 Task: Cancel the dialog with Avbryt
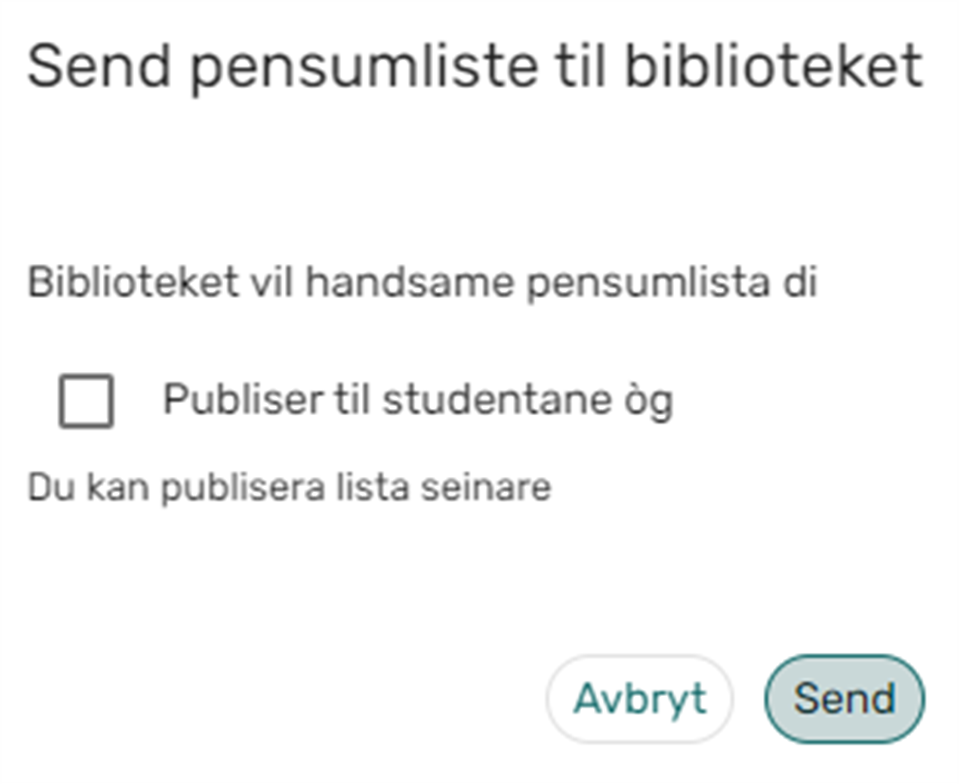639,699
